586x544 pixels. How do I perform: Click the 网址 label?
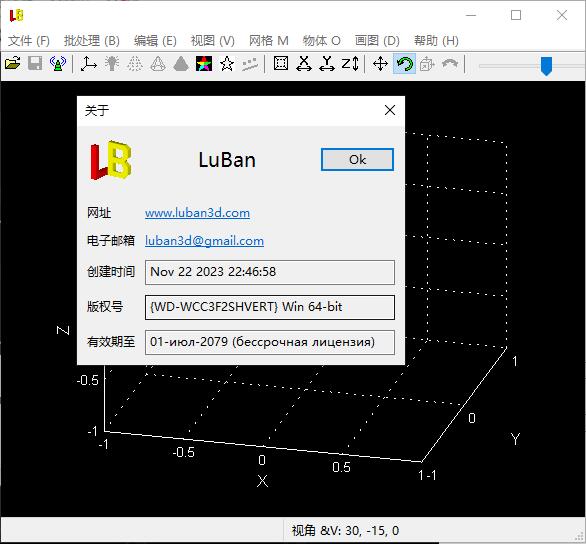pyautogui.click(x=99, y=213)
